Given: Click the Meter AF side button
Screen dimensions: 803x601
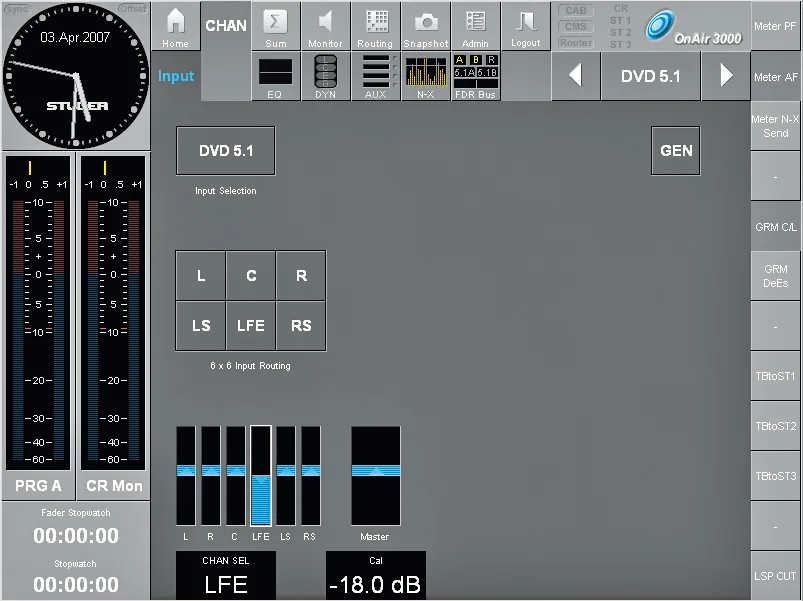Looking at the screenshot, I should (775, 77).
